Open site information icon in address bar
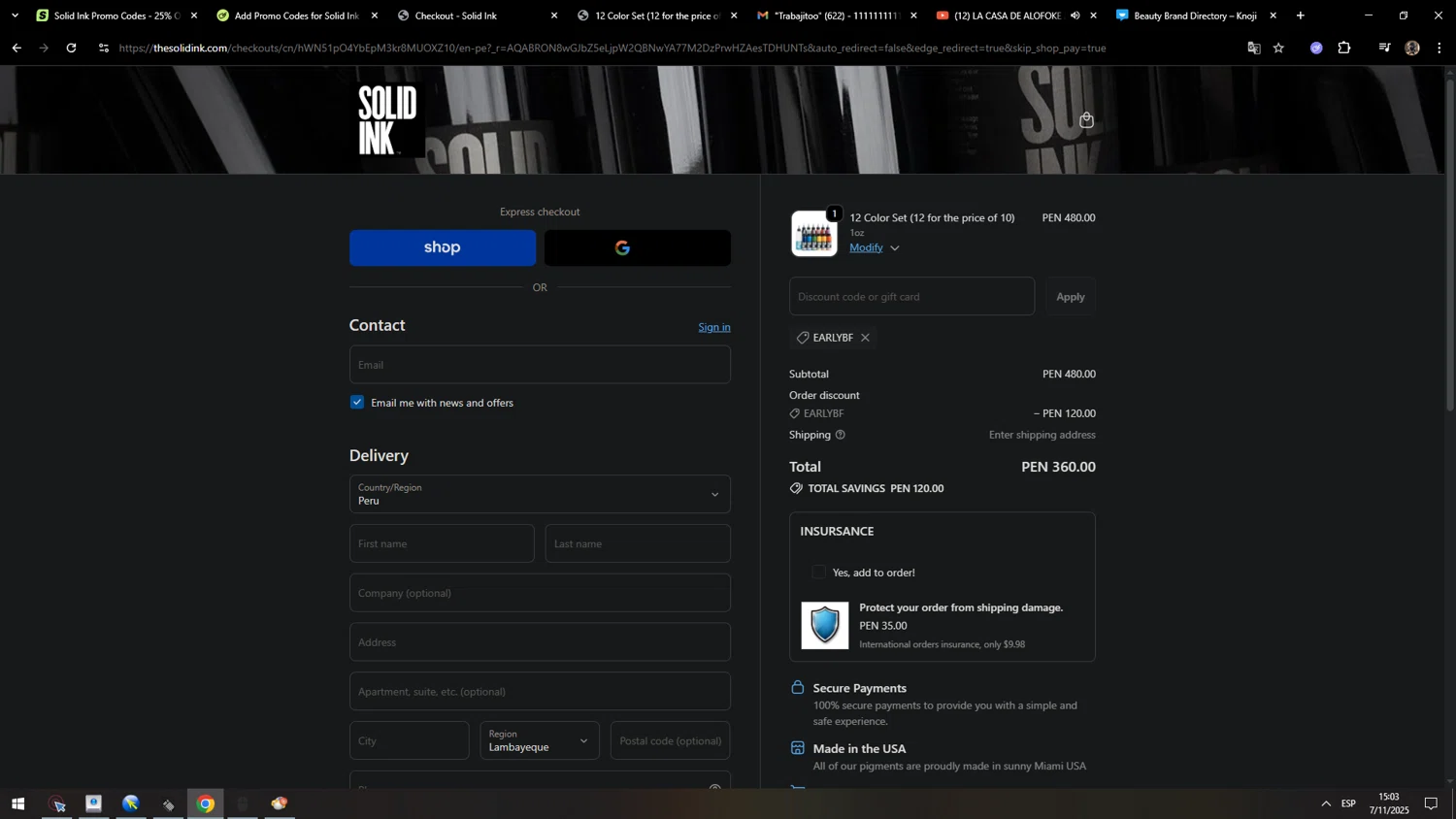1456x819 pixels. pos(104,48)
